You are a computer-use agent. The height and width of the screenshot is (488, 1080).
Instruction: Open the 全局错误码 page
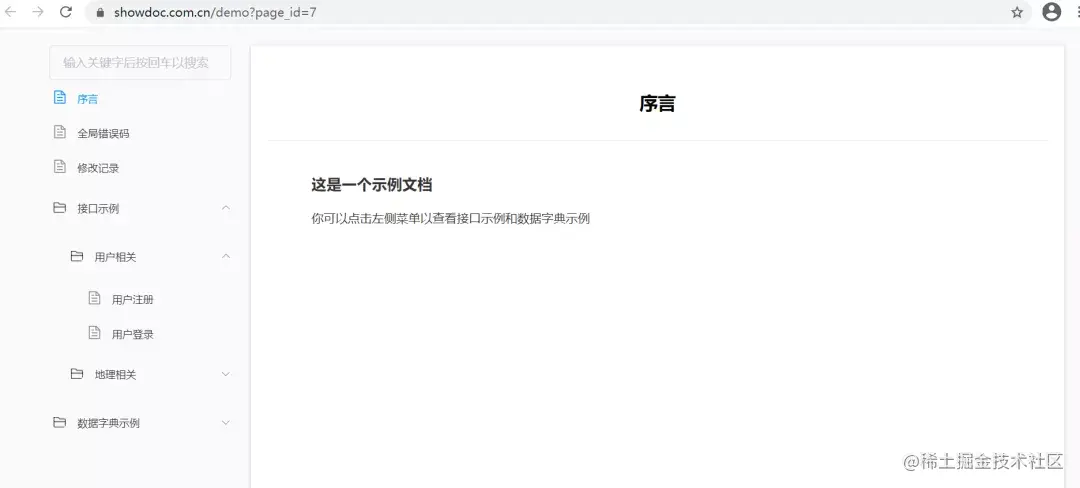pyautogui.click(x=103, y=134)
